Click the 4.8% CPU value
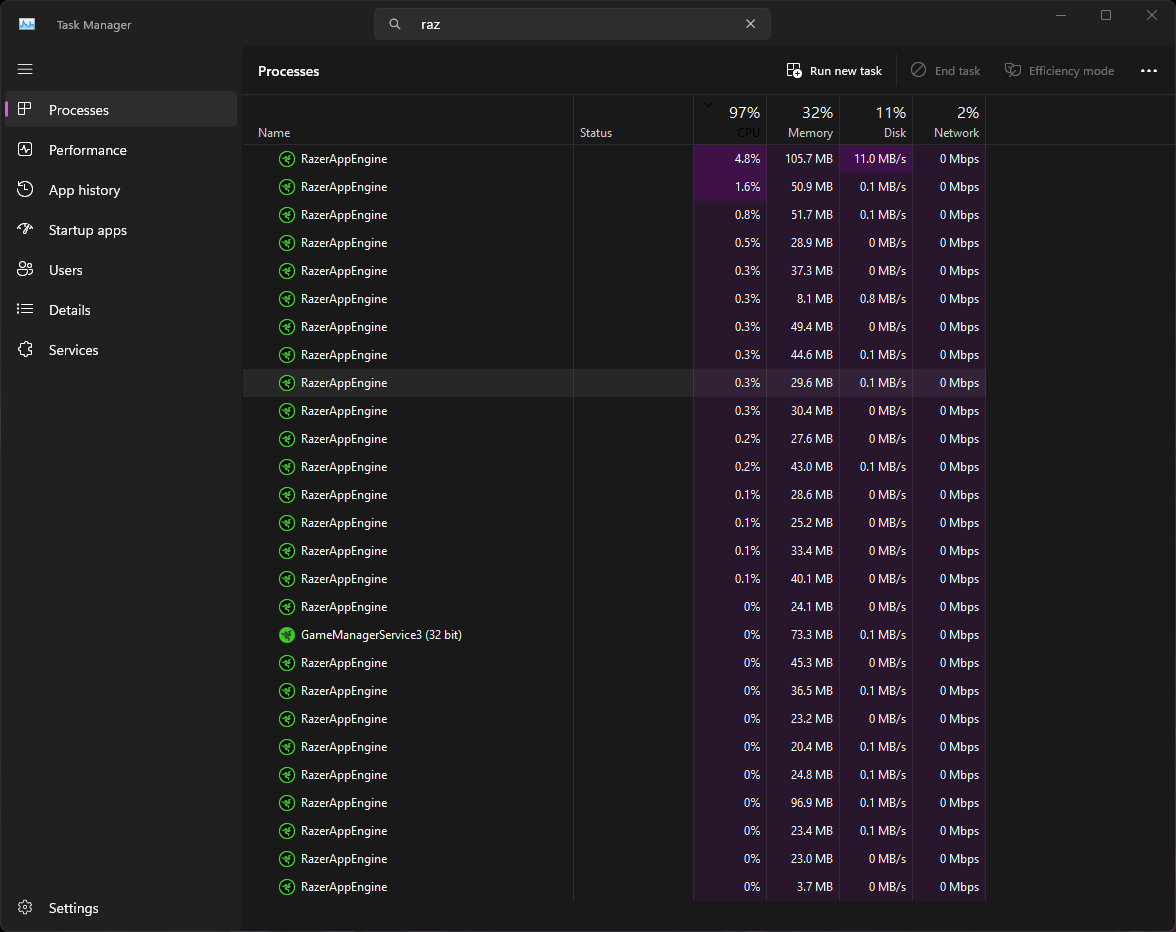This screenshot has width=1176, height=932. click(747, 159)
